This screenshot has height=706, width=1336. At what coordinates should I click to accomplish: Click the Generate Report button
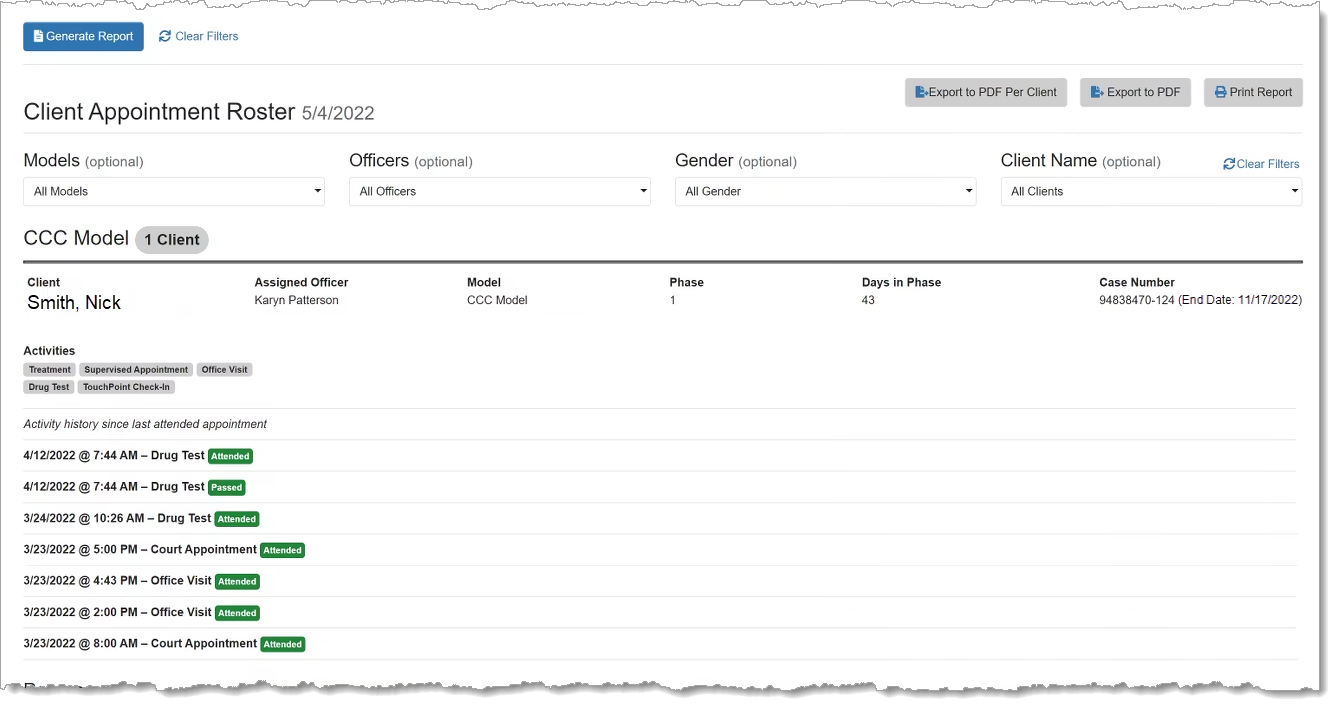pyautogui.click(x=83, y=37)
